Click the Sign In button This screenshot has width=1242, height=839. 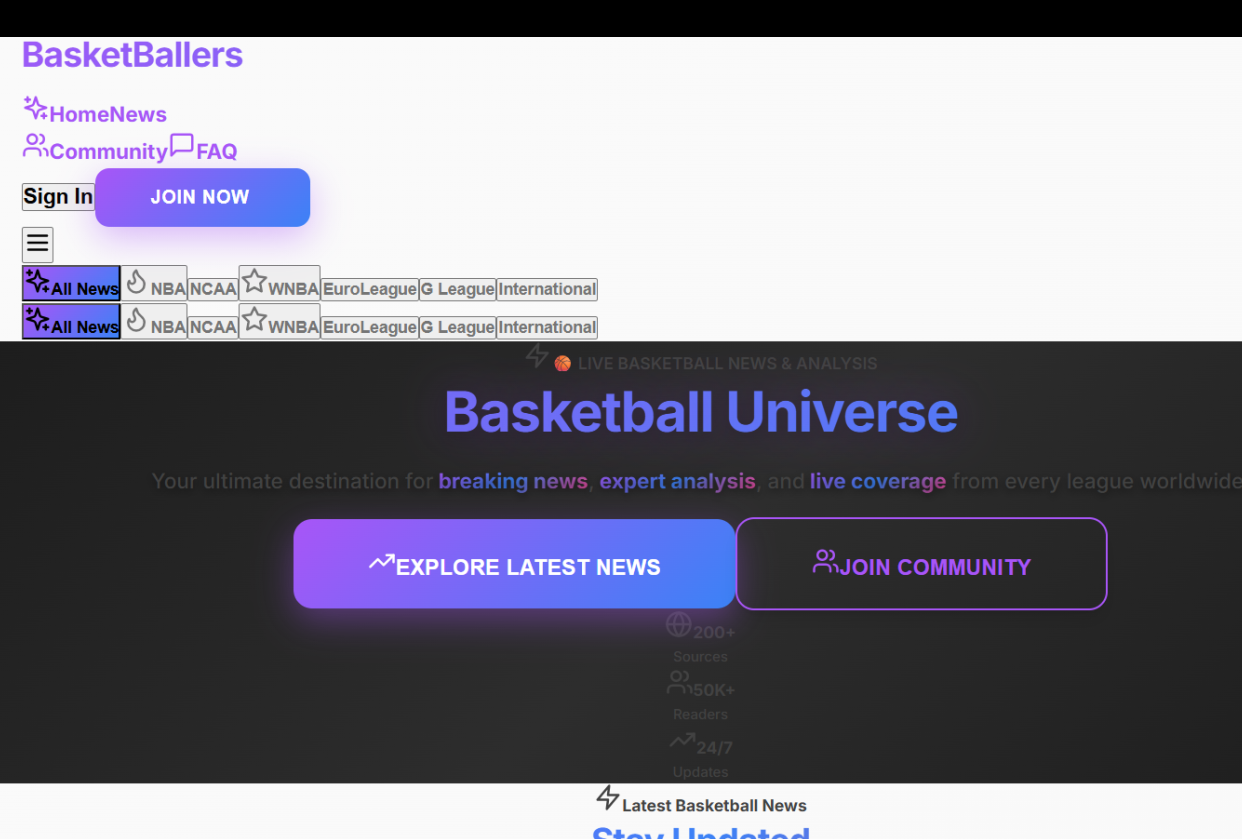click(x=58, y=197)
